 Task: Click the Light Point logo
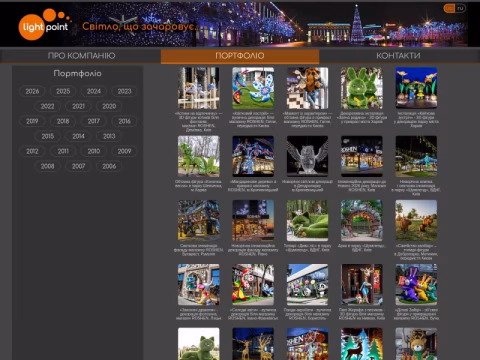tap(44, 24)
